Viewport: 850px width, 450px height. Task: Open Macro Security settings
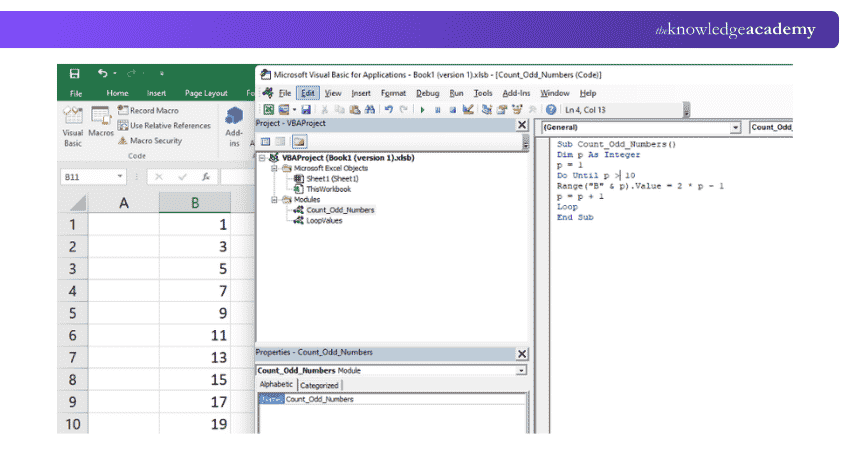(150, 140)
